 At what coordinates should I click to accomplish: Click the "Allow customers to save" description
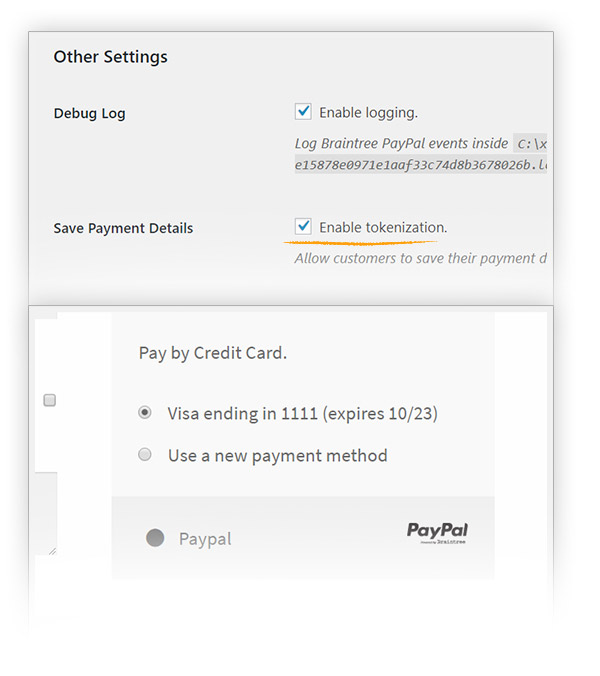point(420,258)
